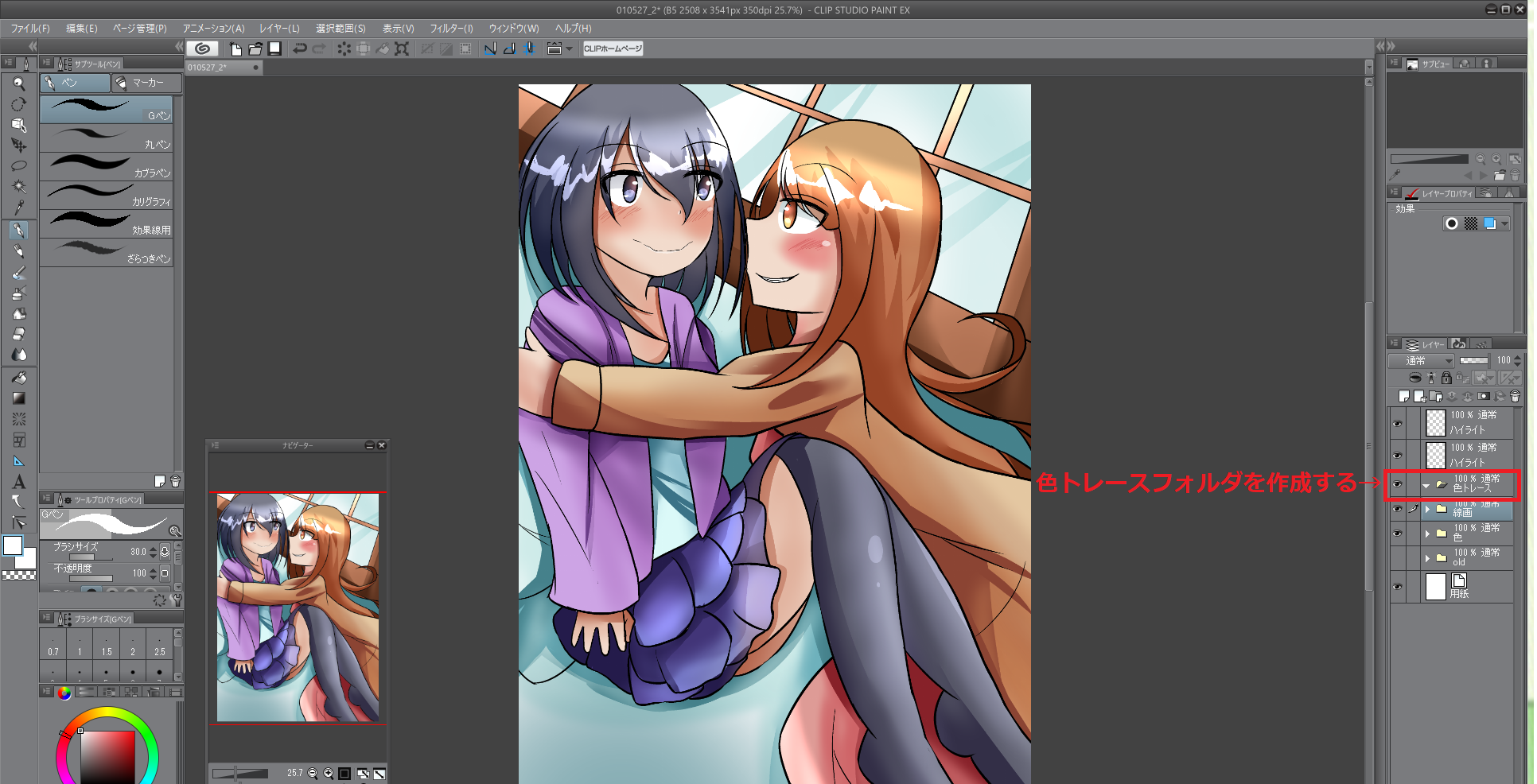This screenshot has width=1537, height=784.
Task: Hide the 線画 folder layer
Action: point(1398,509)
